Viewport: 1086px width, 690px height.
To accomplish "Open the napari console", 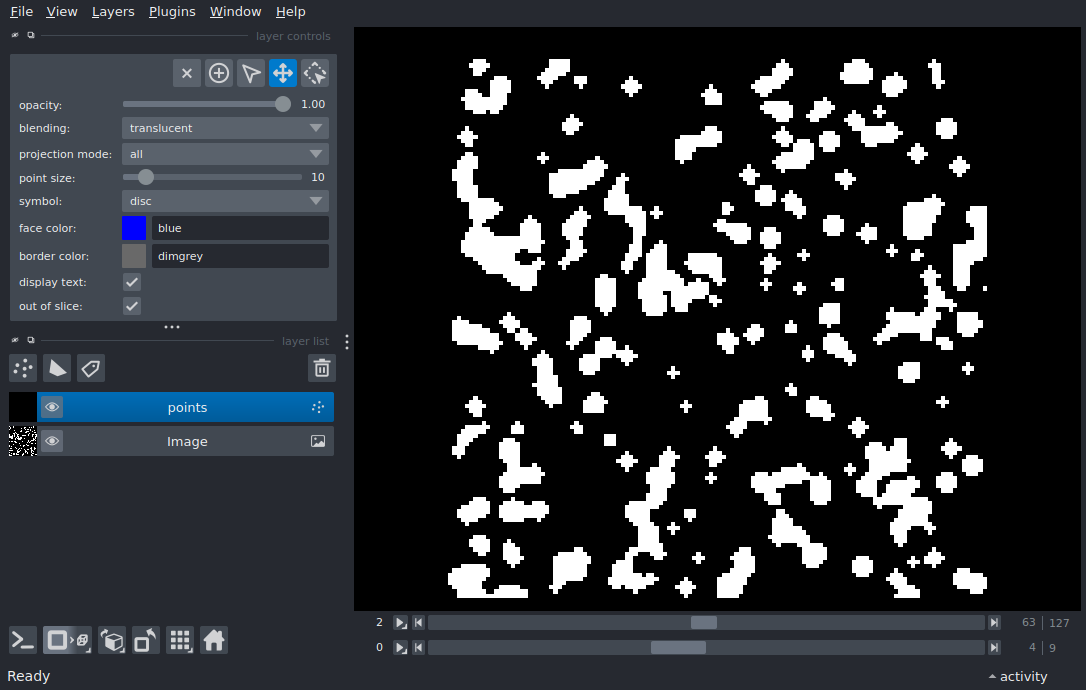I will 23,640.
